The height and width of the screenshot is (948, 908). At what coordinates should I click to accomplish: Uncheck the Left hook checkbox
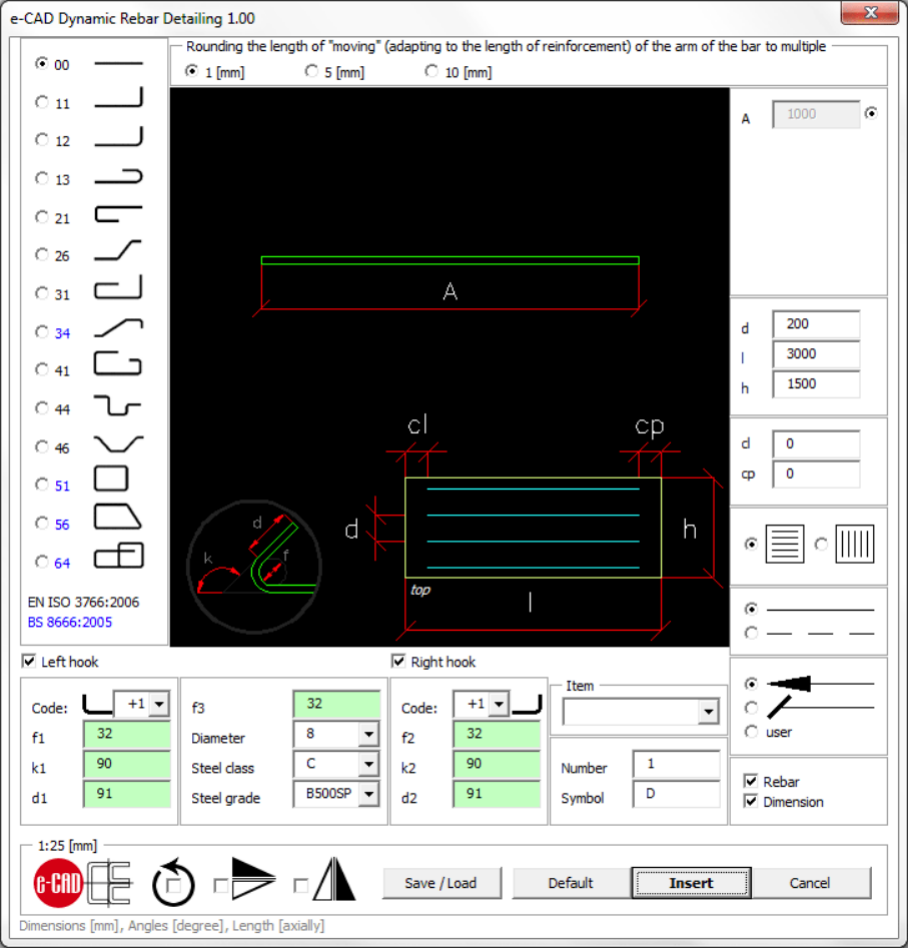28,661
